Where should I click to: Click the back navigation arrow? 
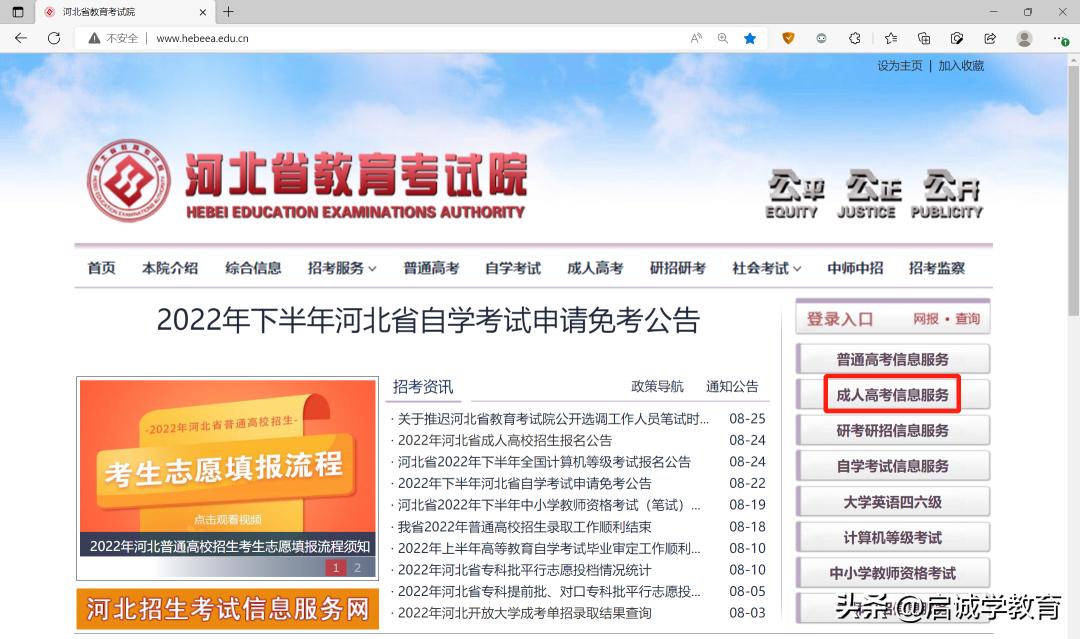(20, 38)
